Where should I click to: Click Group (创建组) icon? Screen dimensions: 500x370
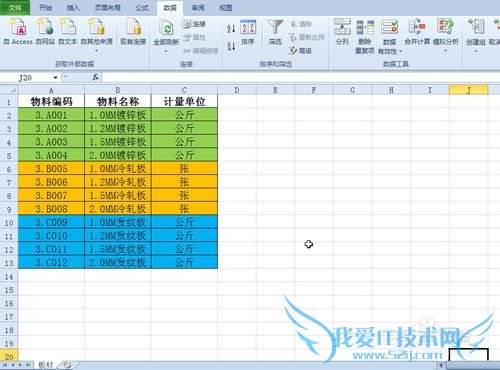tap(476, 32)
